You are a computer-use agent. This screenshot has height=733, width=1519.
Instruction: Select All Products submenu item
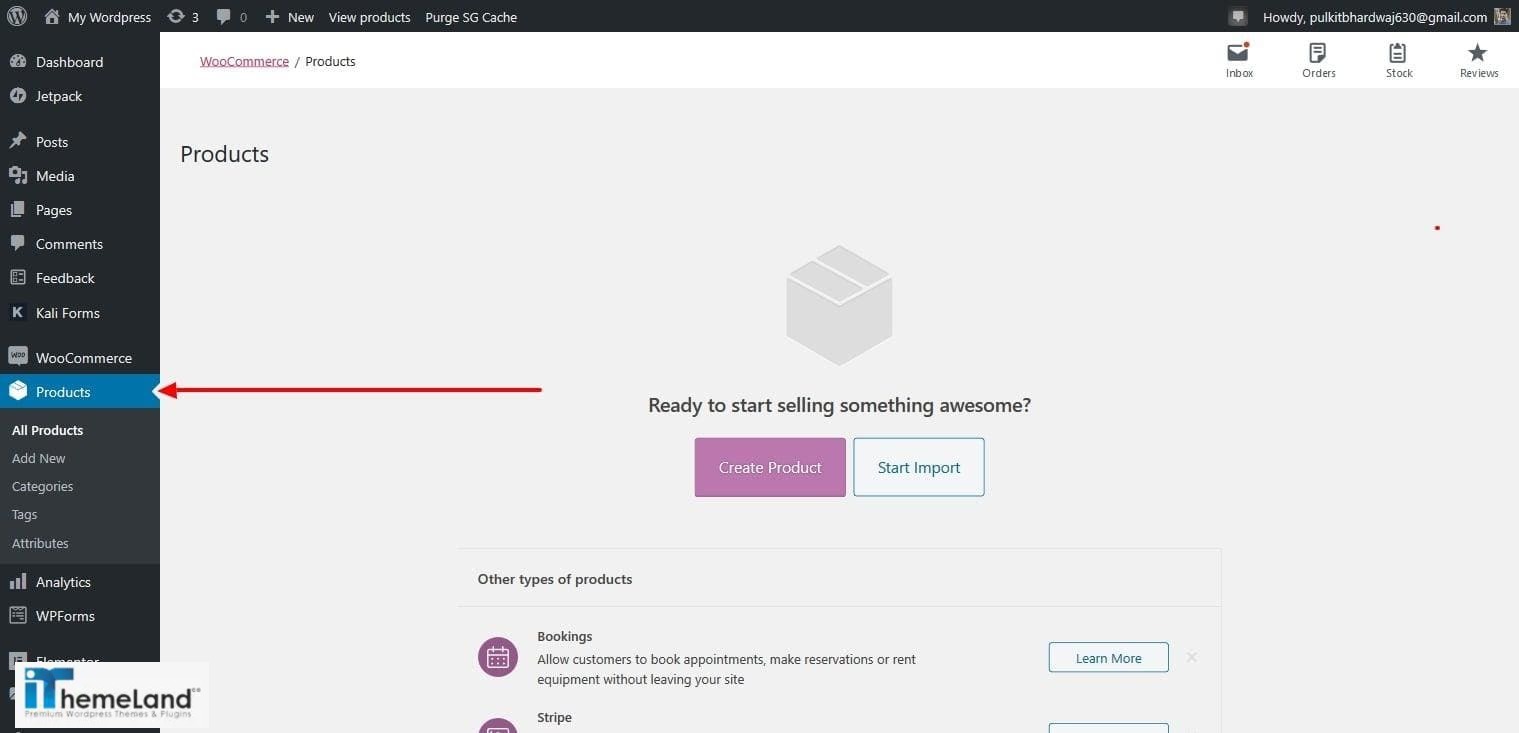click(x=47, y=430)
